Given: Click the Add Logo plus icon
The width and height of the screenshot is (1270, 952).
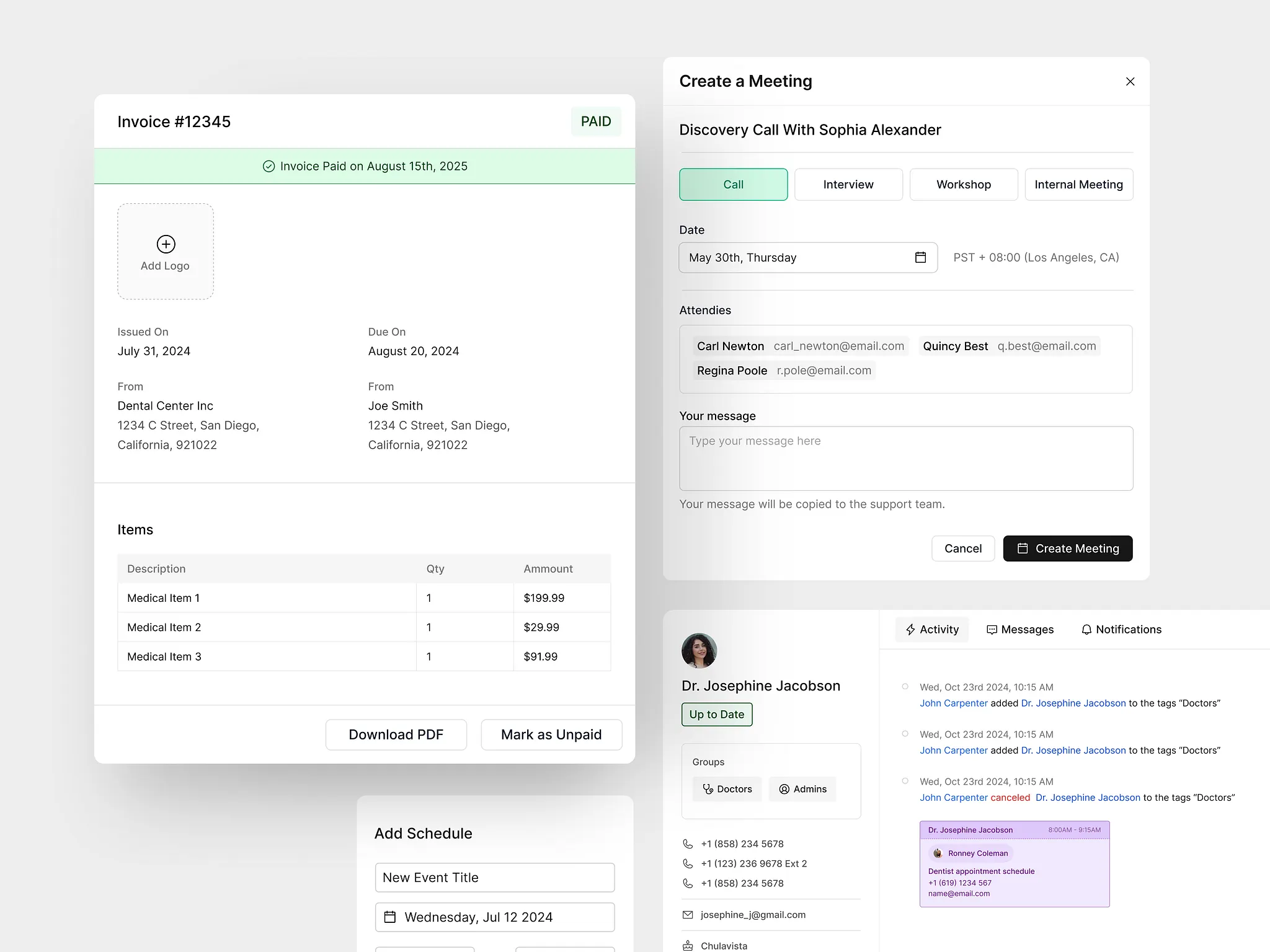Looking at the screenshot, I should point(166,244).
